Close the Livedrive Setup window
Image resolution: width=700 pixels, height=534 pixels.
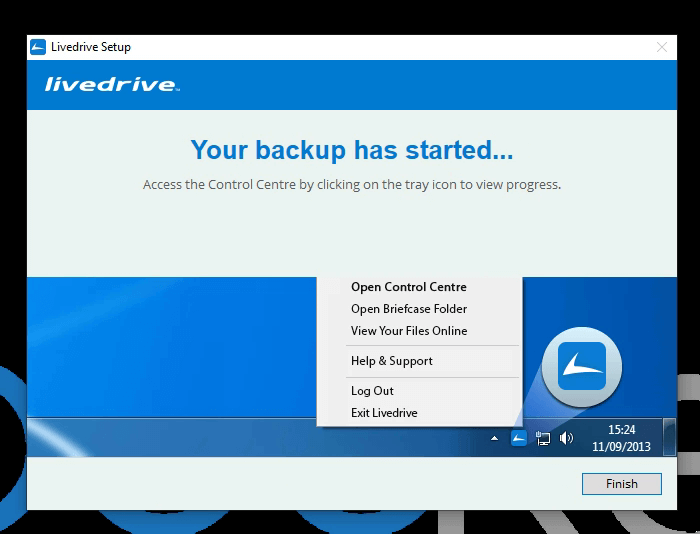[661, 47]
